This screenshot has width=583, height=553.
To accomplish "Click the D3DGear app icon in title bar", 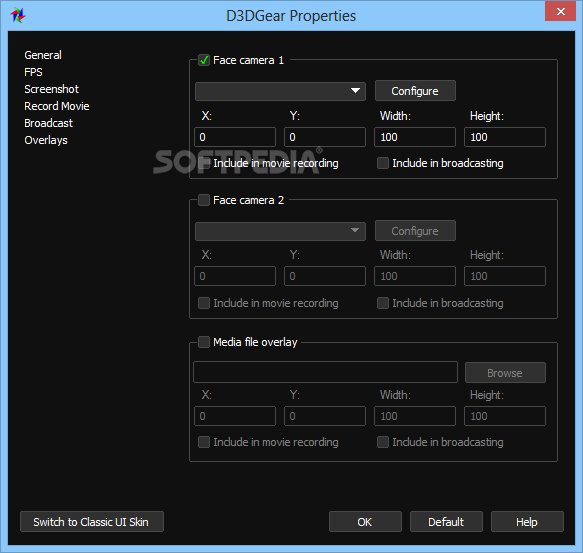I will coord(18,15).
